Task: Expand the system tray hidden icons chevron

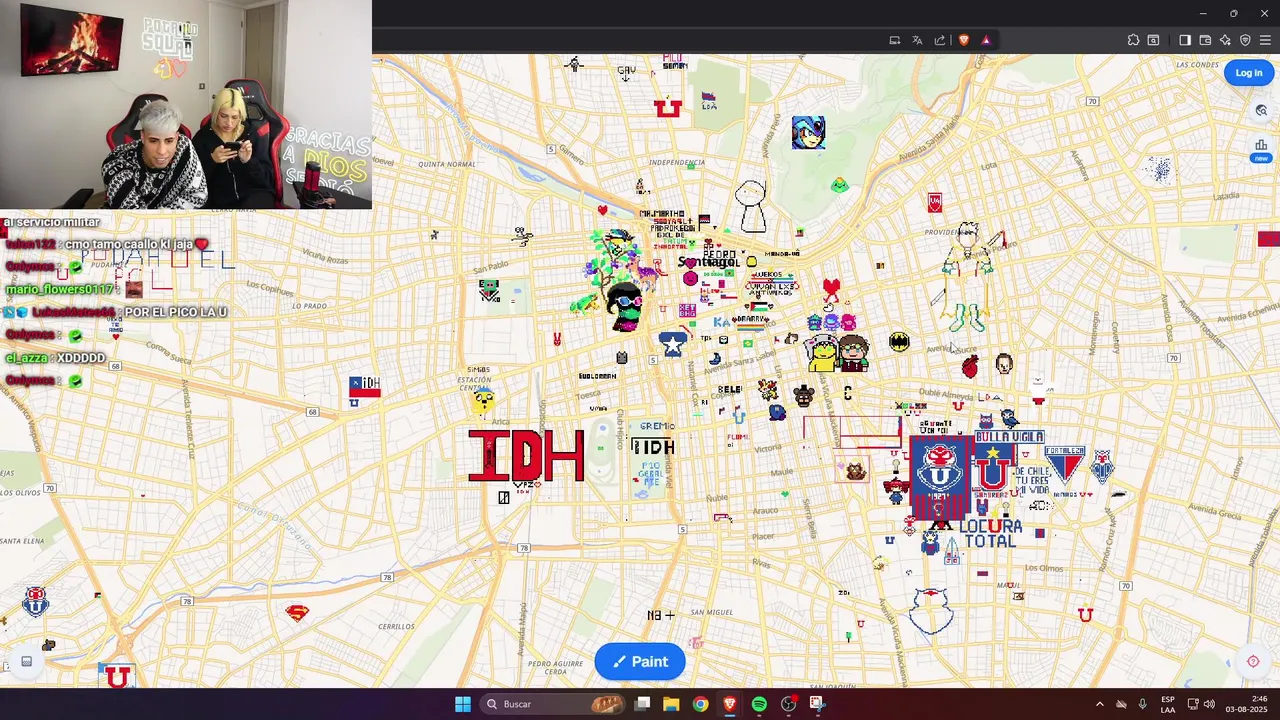Action: point(1099,704)
